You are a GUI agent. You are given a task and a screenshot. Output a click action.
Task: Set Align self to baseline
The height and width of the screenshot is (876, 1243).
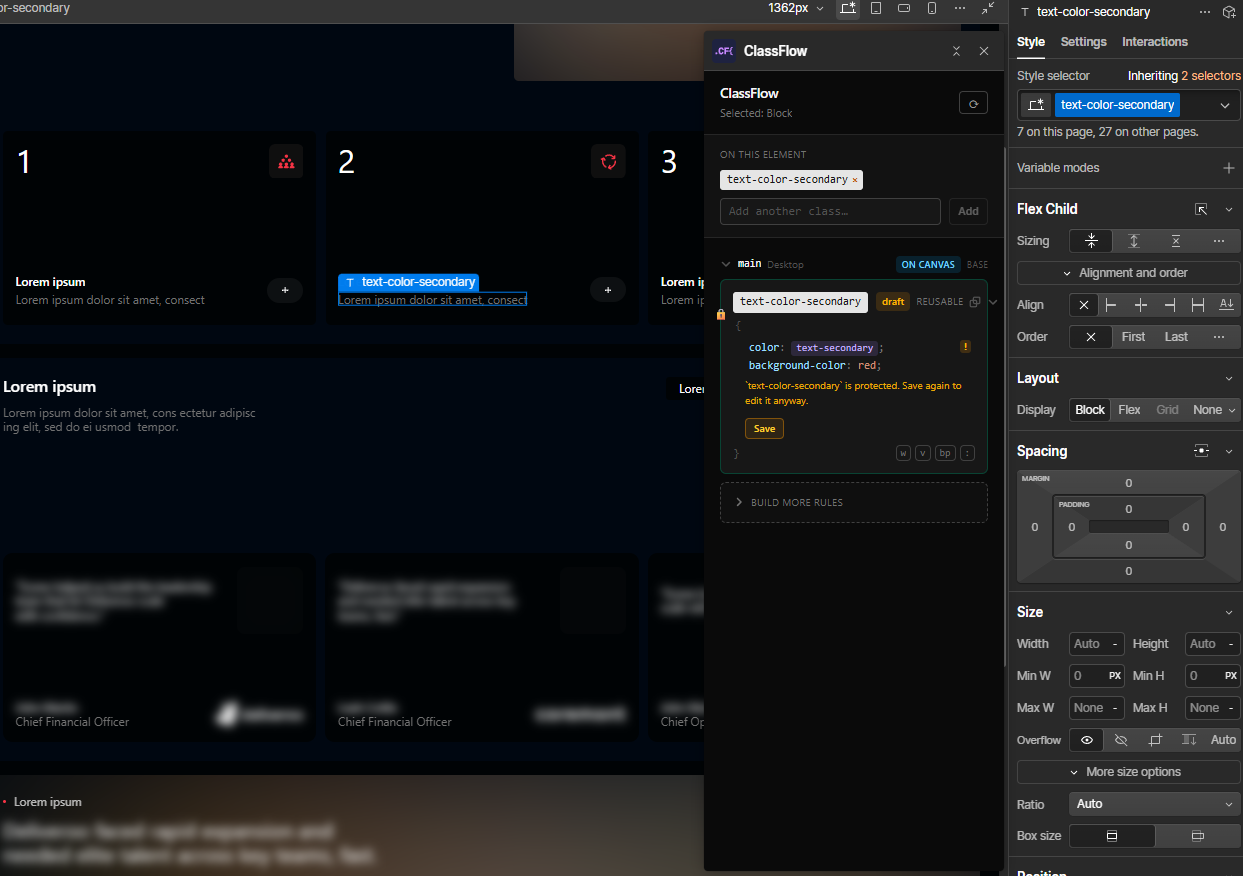click(x=1226, y=305)
